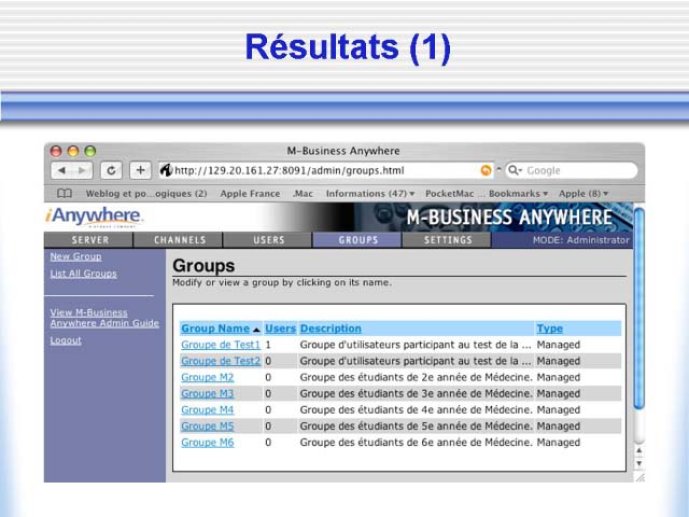Open the Groupe M4 group
This screenshot has height=517, width=689.
click(207, 410)
